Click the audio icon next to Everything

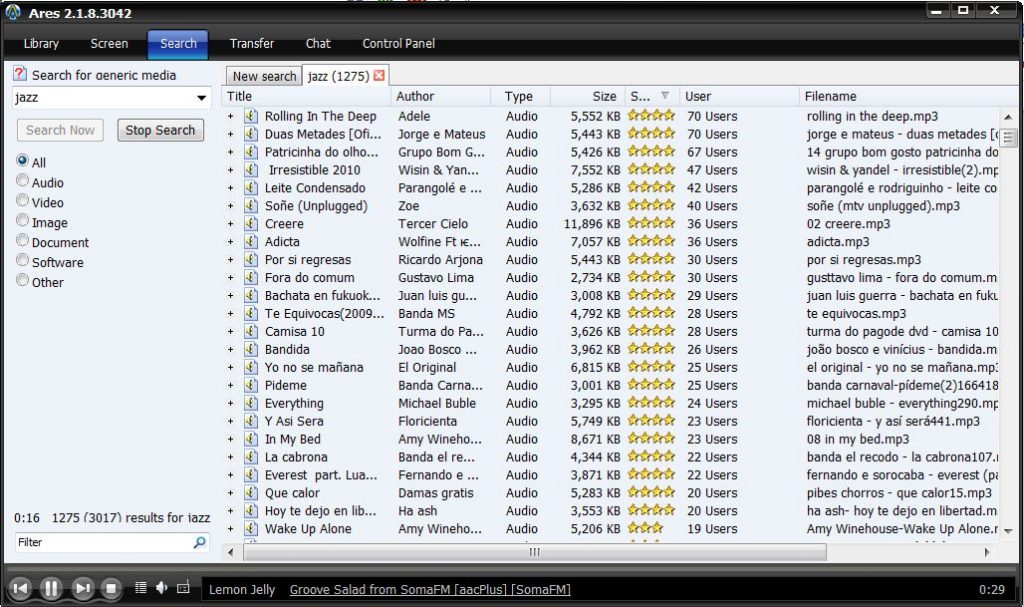pyautogui.click(x=251, y=403)
